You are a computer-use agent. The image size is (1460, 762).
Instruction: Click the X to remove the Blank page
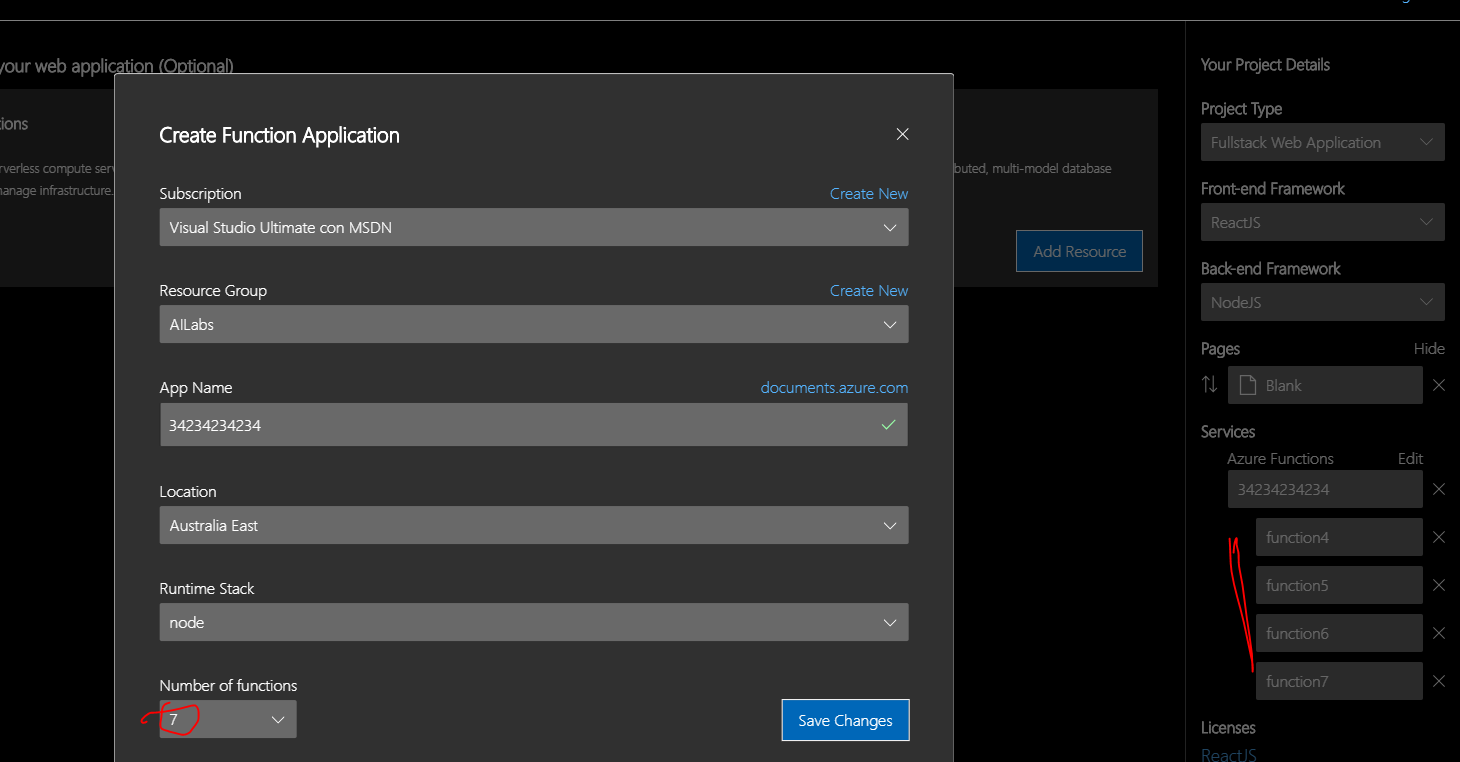pos(1439,385)
